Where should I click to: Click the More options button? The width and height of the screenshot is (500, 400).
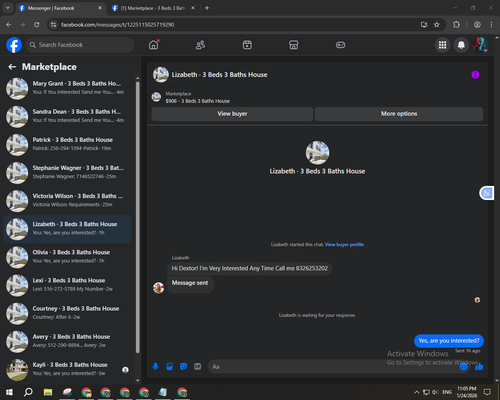tap(399, 114)
